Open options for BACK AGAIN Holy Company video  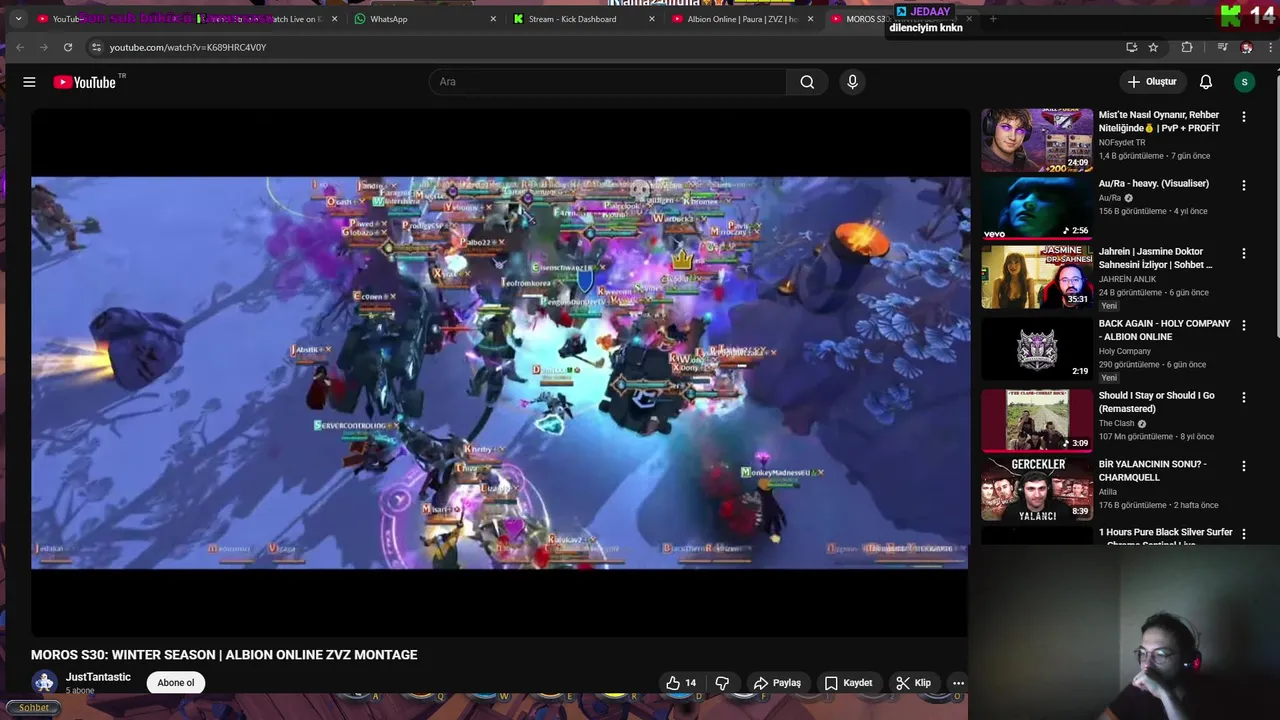click(x=1244, y=325)
